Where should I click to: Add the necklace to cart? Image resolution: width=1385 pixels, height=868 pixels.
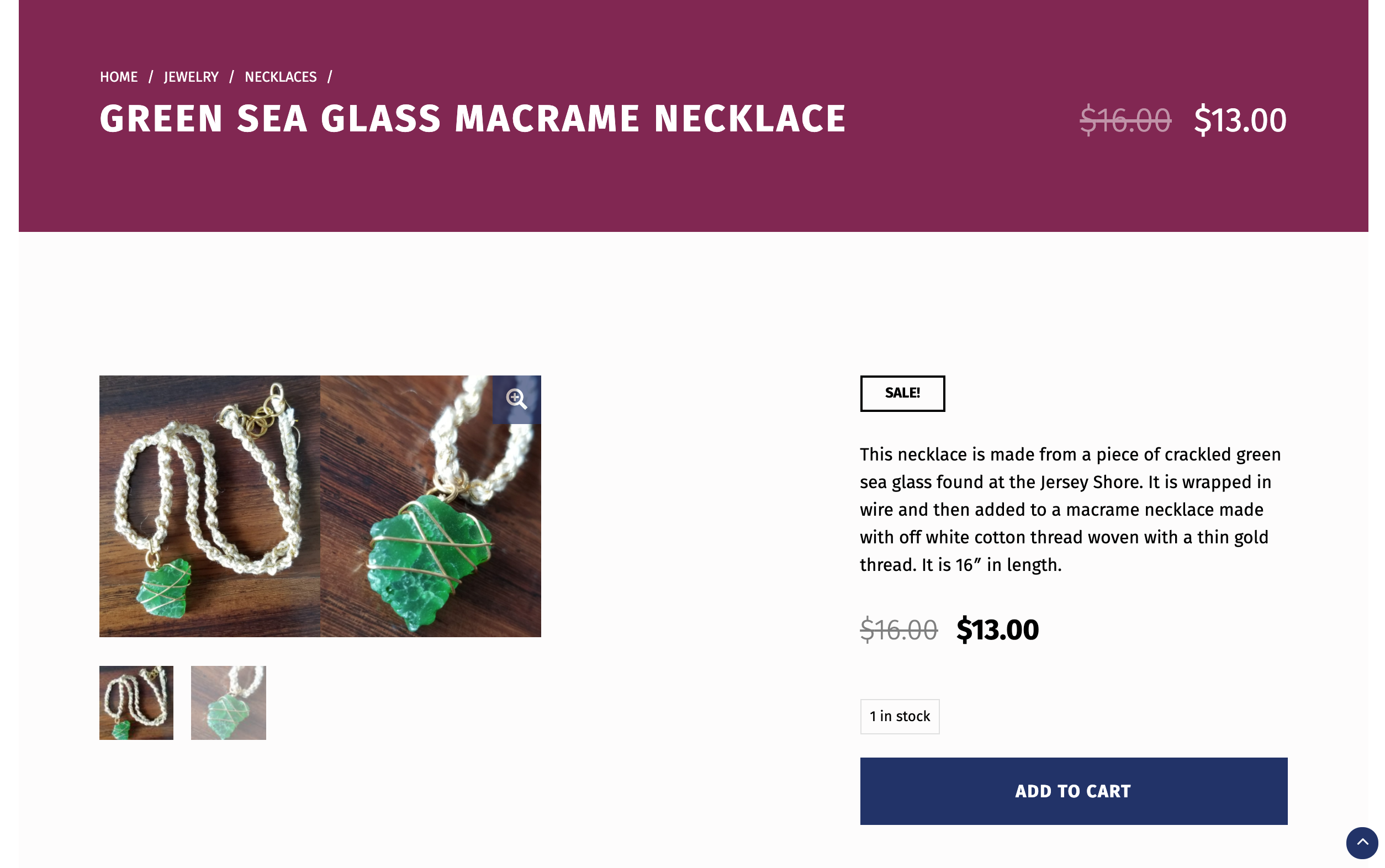pyautogui.click(x=1073, y=791)
